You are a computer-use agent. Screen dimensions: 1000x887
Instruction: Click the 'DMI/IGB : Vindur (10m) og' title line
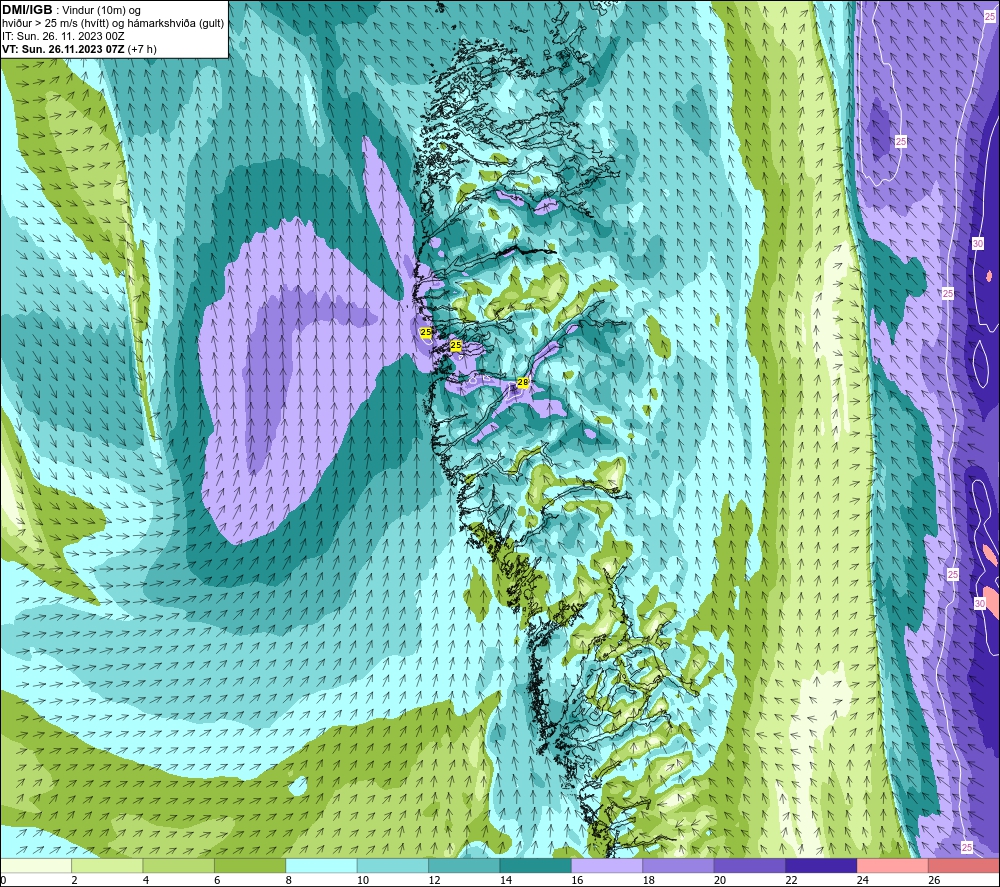pyautogui.click(x=71, y=10)
